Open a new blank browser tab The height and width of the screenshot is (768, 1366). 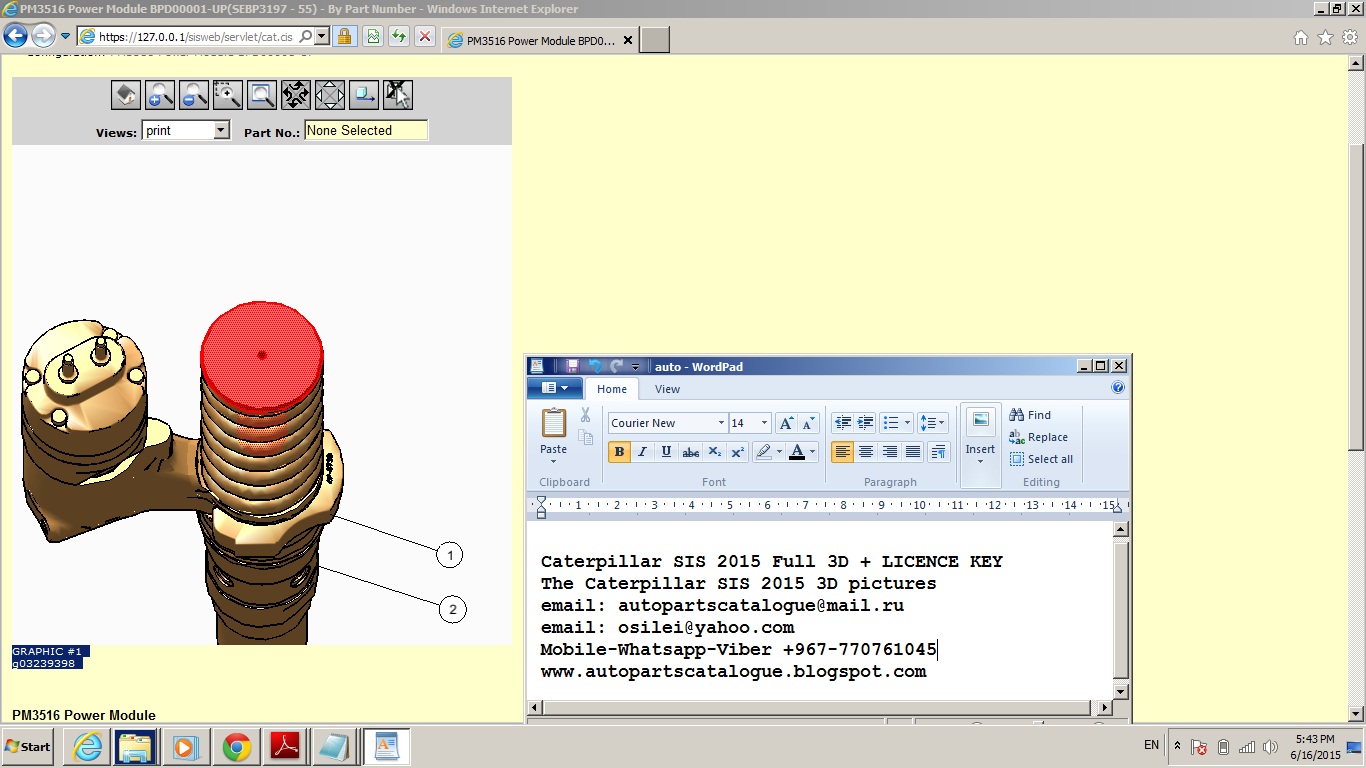[x=654, y=41]
